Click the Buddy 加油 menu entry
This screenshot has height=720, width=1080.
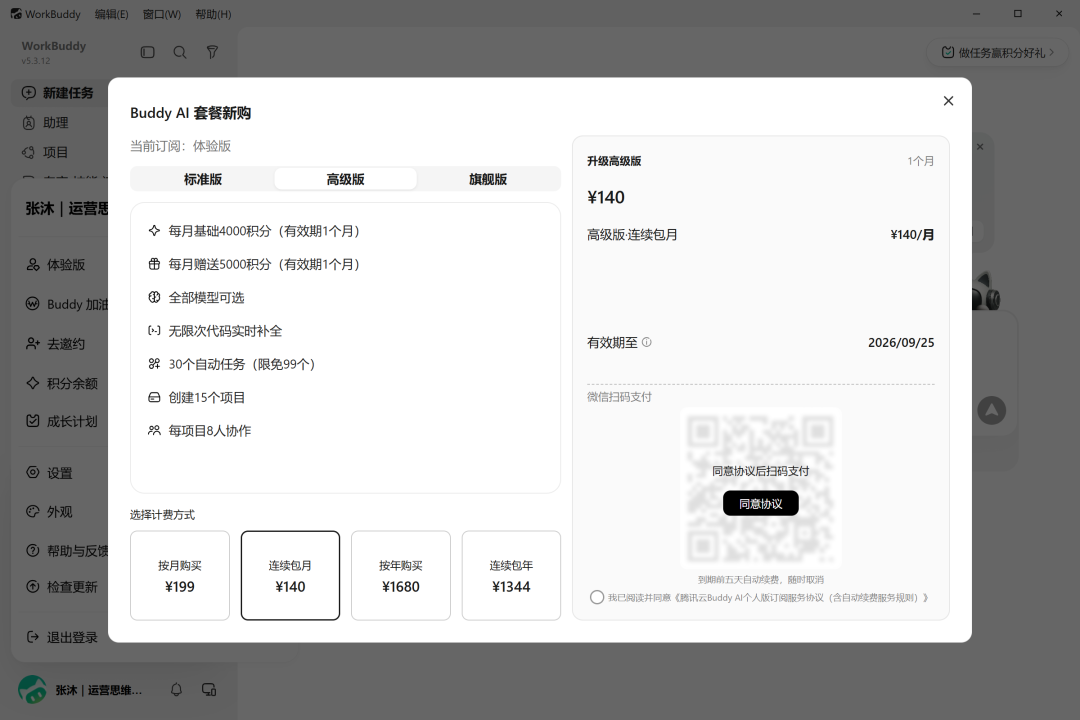coord(65,304)
